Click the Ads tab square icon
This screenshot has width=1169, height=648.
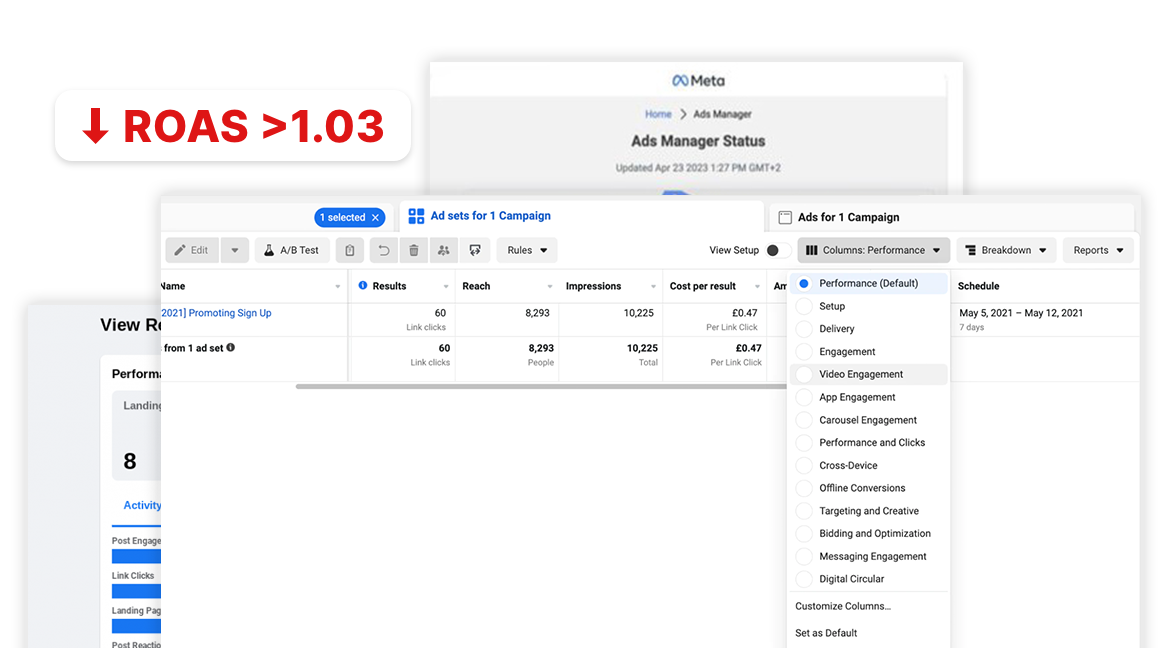(x=785, y=218)
